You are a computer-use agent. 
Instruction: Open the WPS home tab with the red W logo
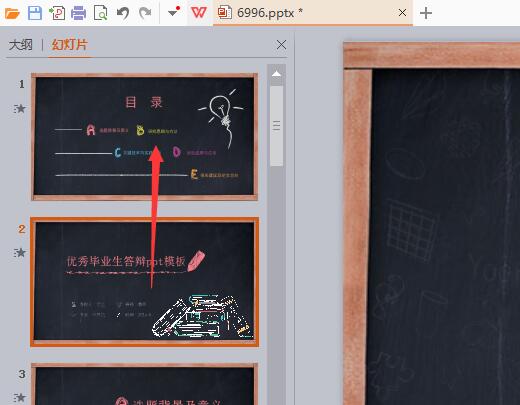coord(199,13)
